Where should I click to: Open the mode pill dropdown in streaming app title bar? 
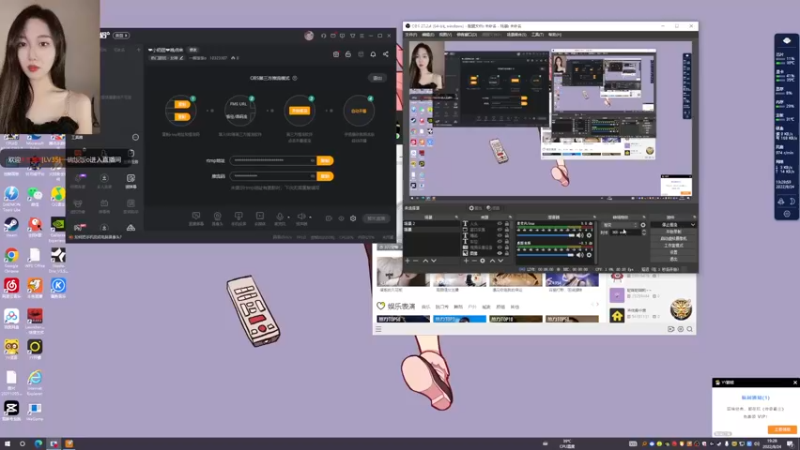(121, 36)
